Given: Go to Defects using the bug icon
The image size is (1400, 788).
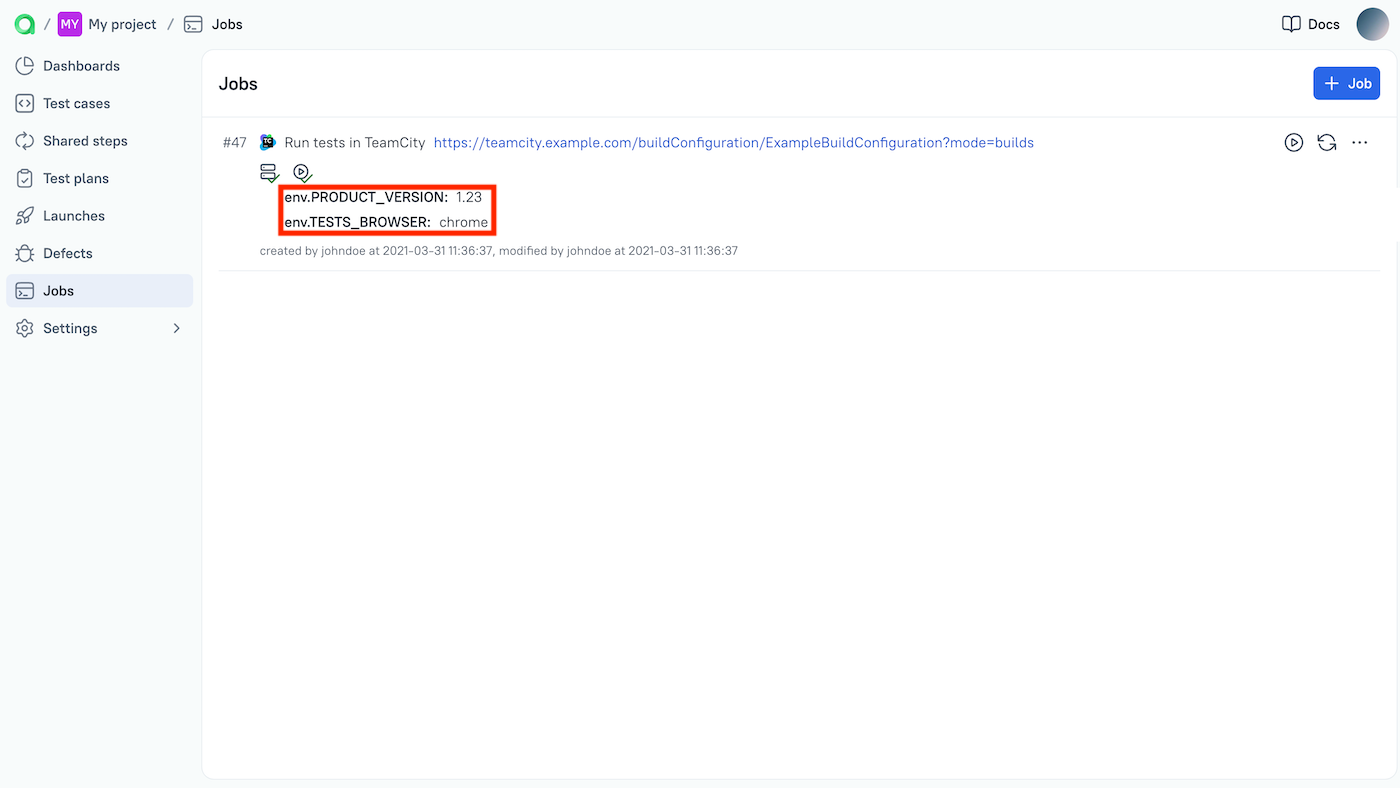Looking at the screenshot, I should coord(24,253).
